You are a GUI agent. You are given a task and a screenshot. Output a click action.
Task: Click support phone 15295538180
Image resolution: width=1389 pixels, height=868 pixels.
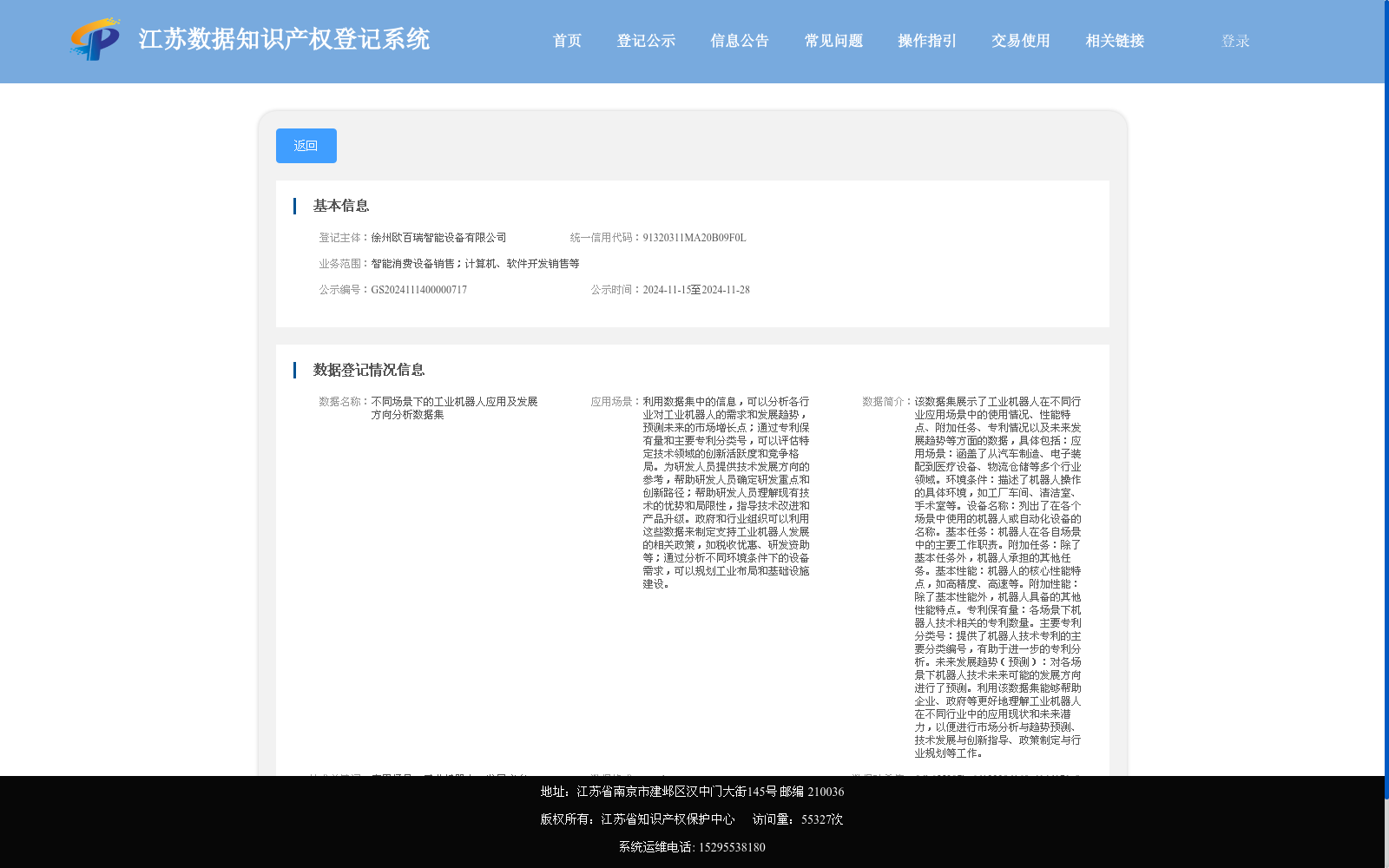point(732,847)
